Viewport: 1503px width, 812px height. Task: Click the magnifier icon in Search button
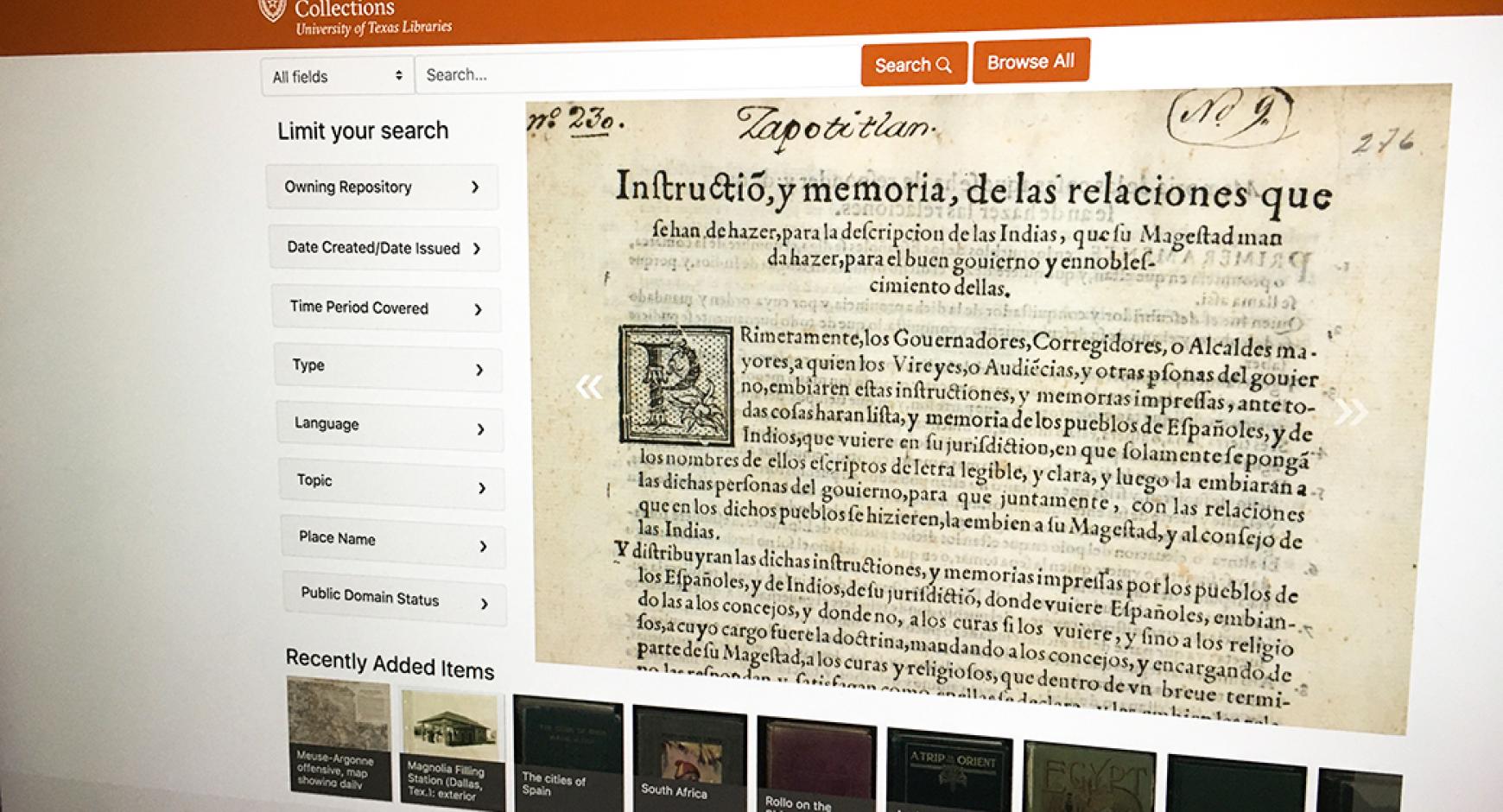tap(944, 65)
